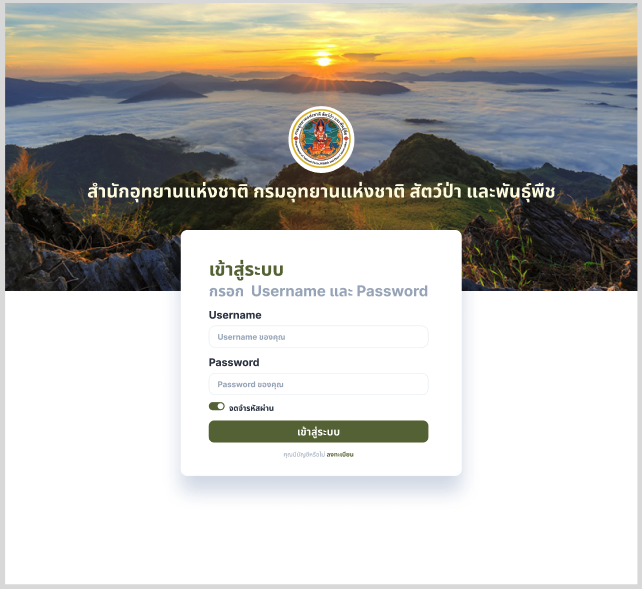Click the rising sun in the banner photo

click(x=323, y=61)
